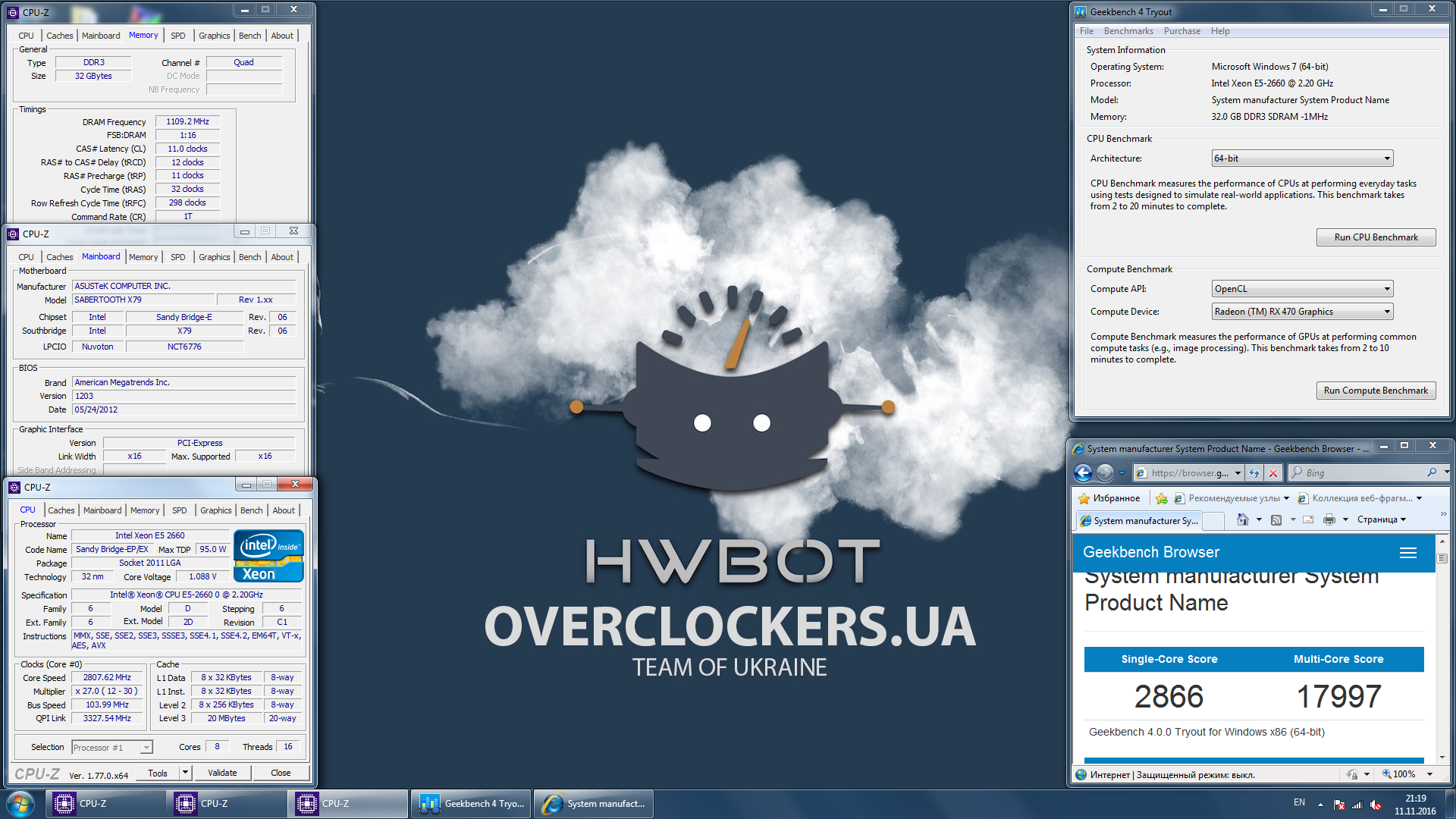
Task: Open the File menu in Geekbench 4
Action: (x=1087, y=31)
